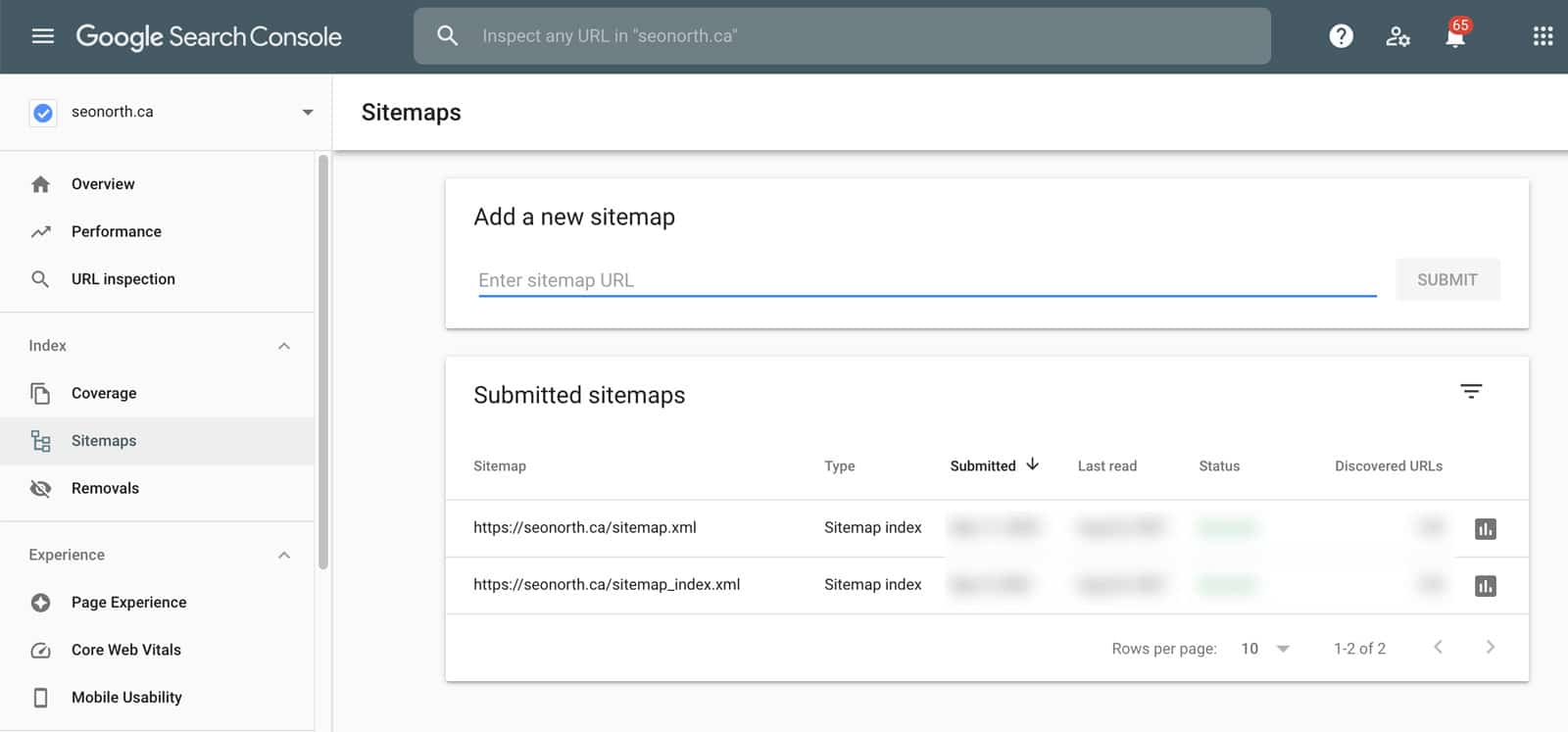Open the hamburger navigation menu

[43, 36]
